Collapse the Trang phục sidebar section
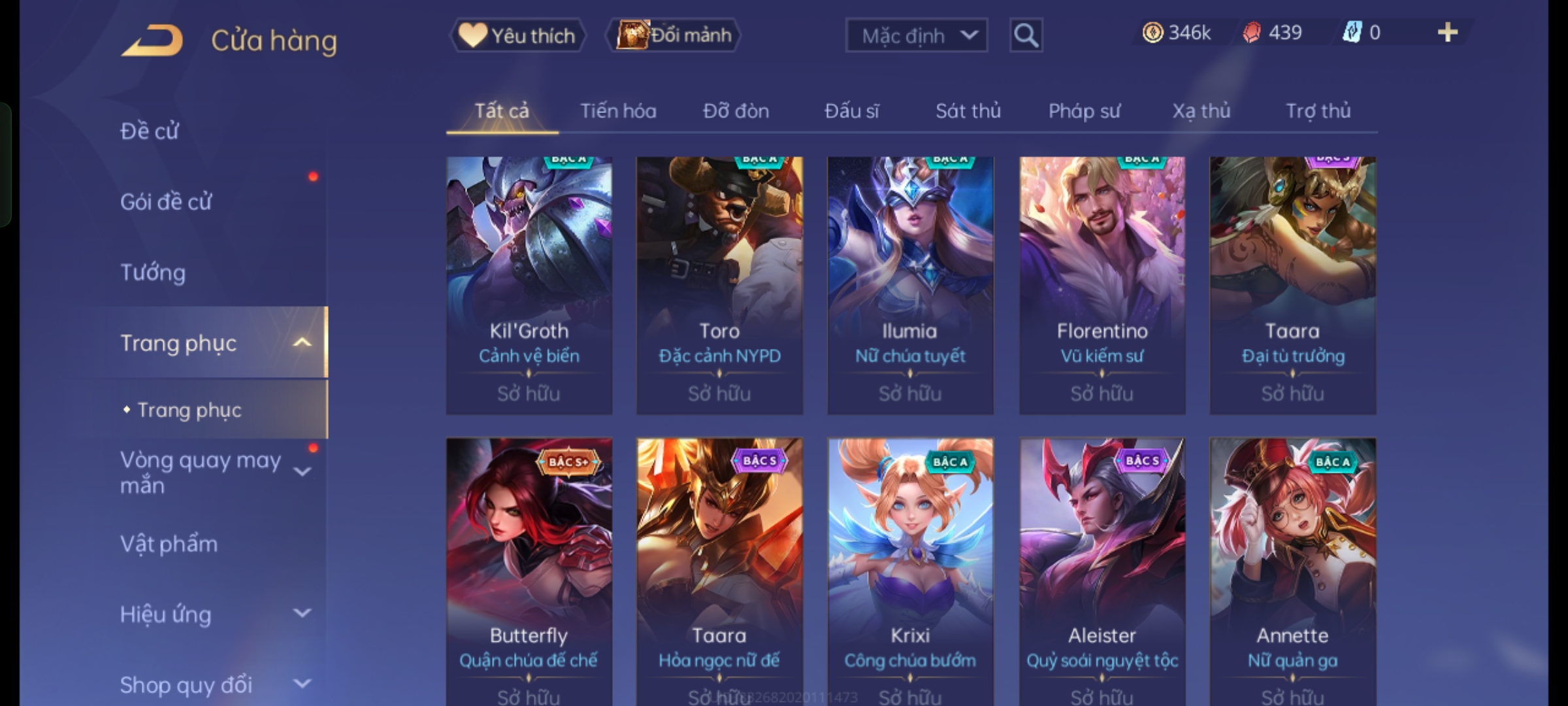Viewport: 1568px width, 706px height. tap(302, 343)
